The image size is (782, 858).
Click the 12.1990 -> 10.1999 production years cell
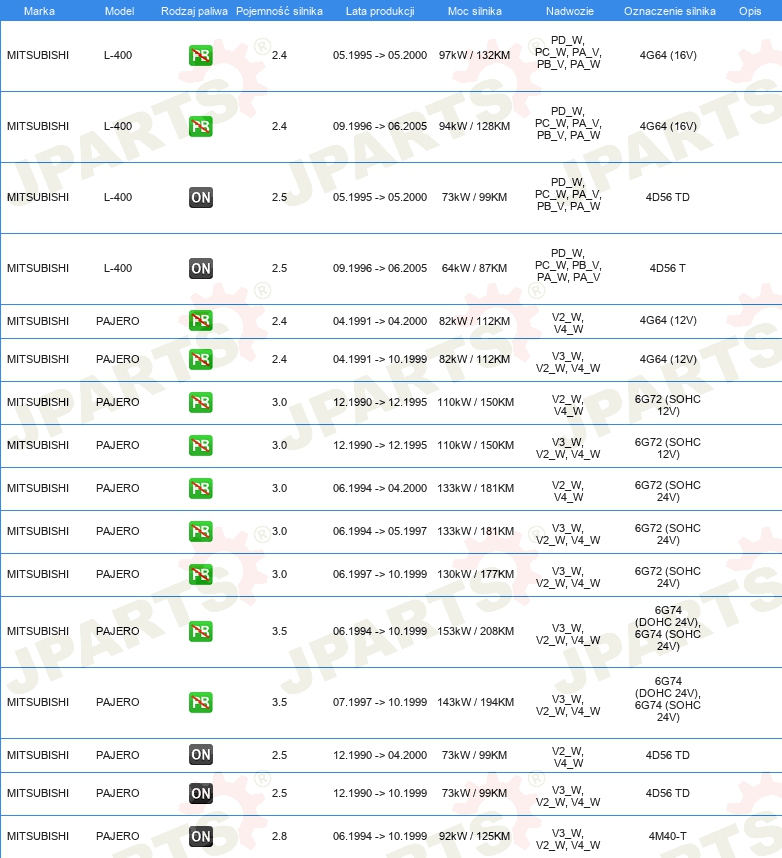(x=380, y=793)
